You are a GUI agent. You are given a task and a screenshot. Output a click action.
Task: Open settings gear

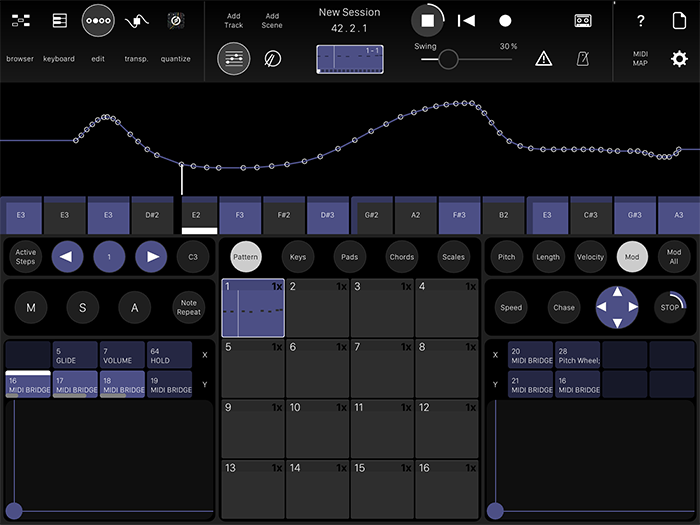pos(679,59)
